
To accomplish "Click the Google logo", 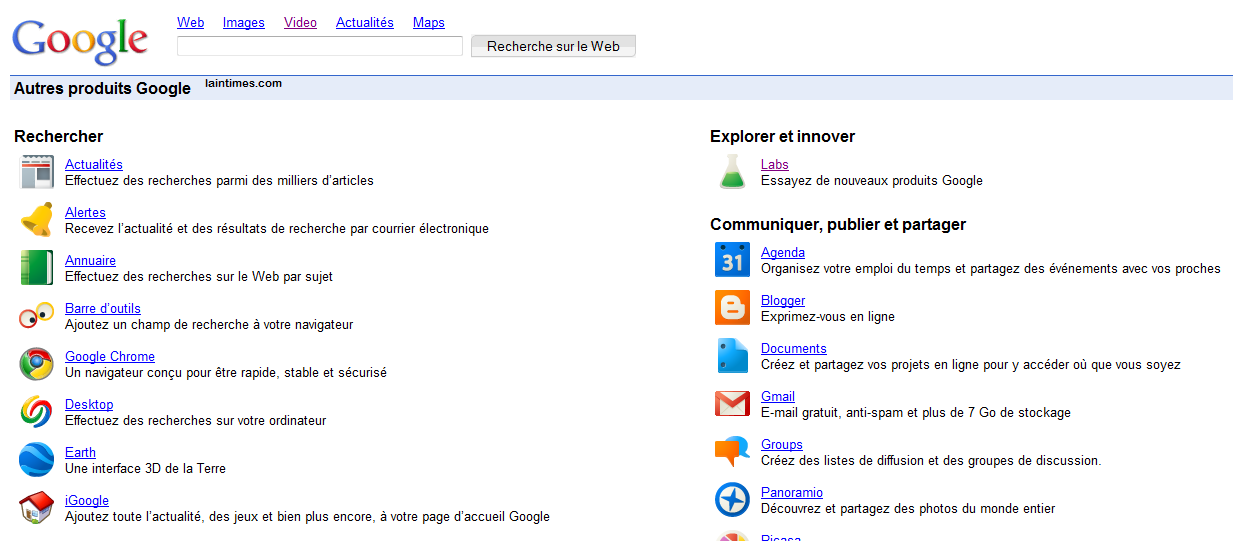I will (80, 41).
